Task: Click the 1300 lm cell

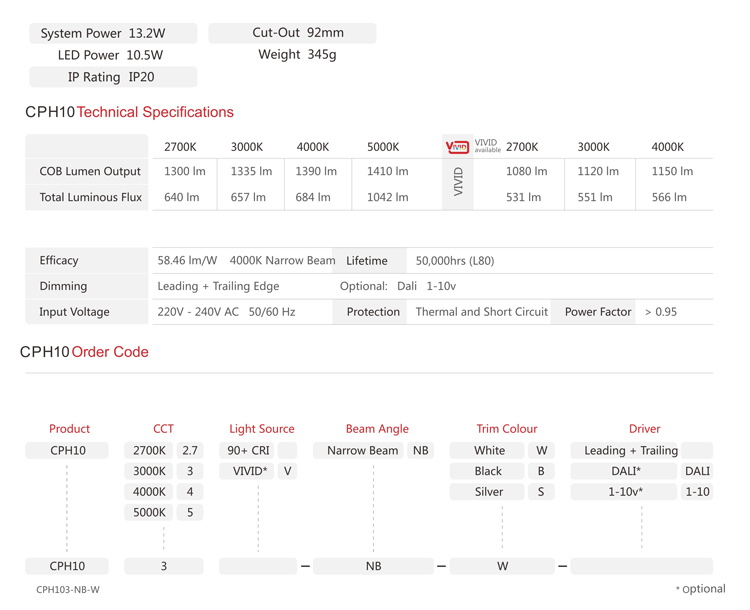Action: point(185,171)
